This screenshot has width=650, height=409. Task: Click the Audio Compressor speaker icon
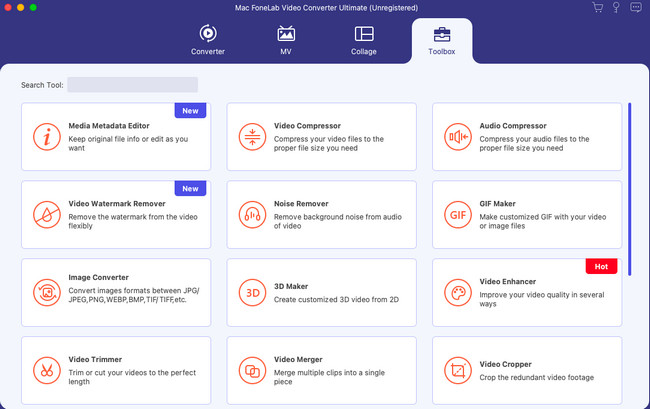458,137
